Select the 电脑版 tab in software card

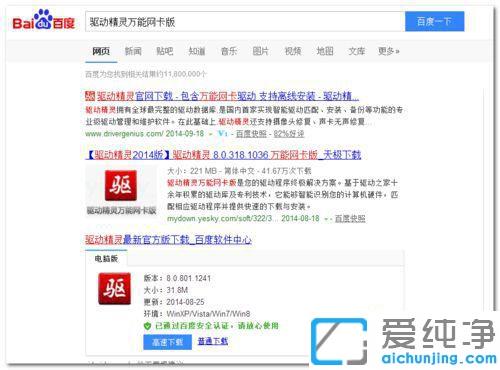coord(106,258)
